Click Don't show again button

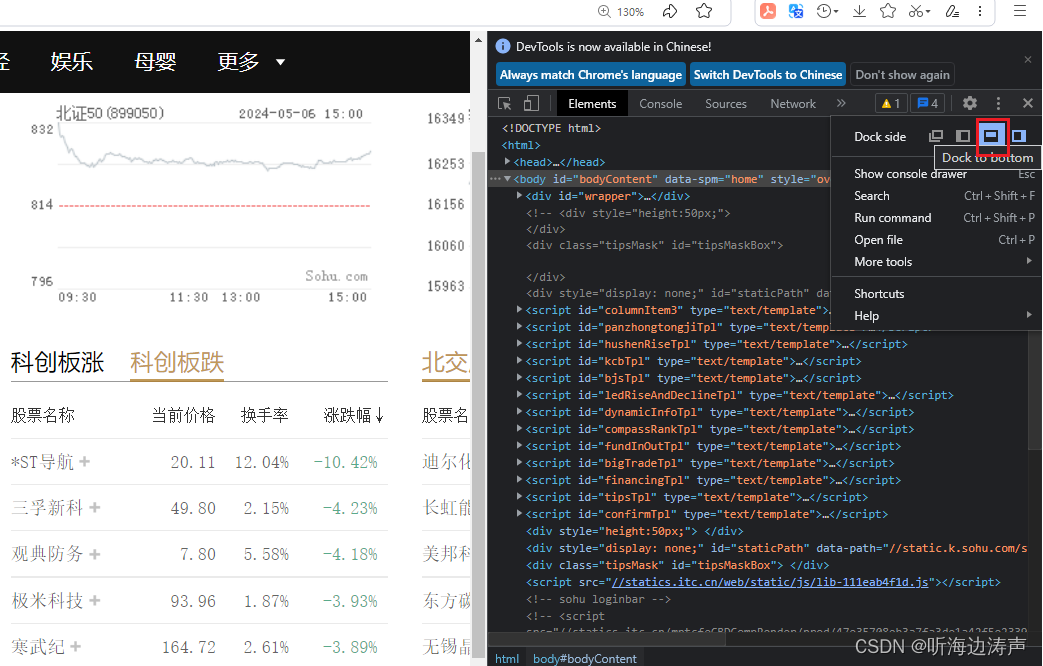(902, 75)
